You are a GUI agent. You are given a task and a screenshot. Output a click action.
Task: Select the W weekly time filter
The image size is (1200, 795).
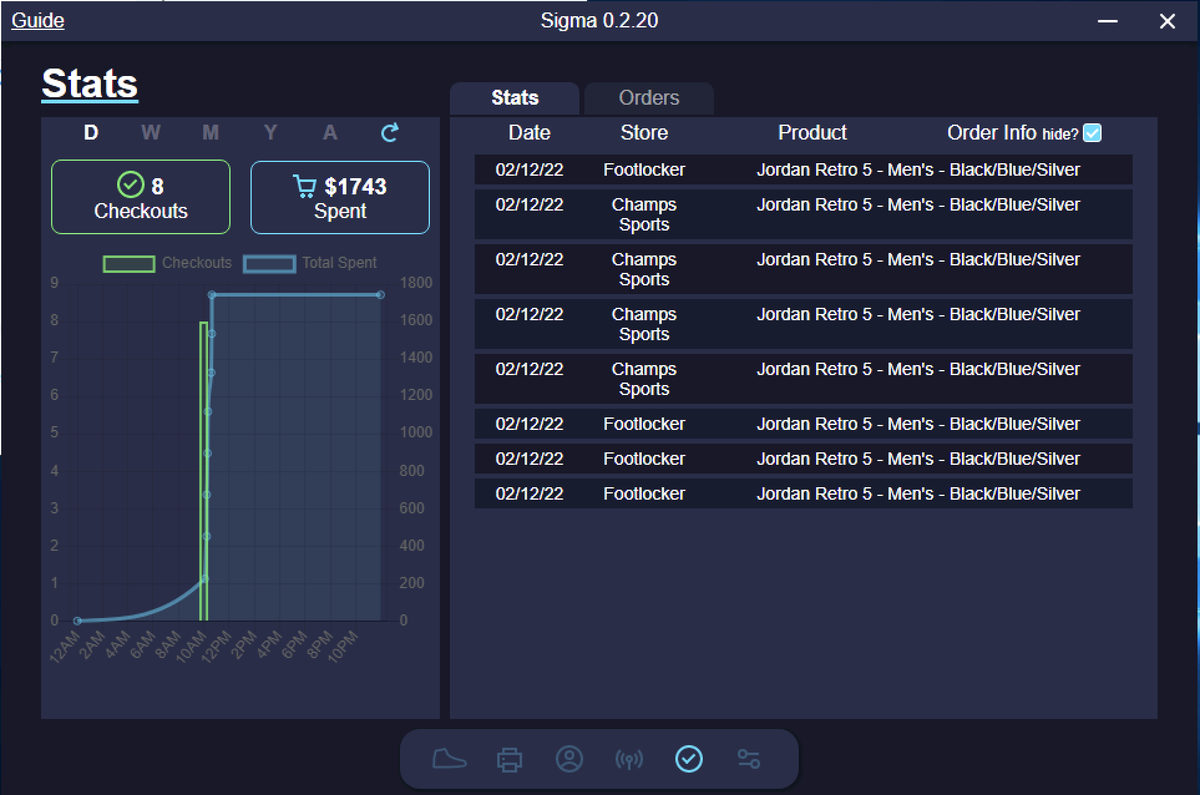tap(150, 132)
